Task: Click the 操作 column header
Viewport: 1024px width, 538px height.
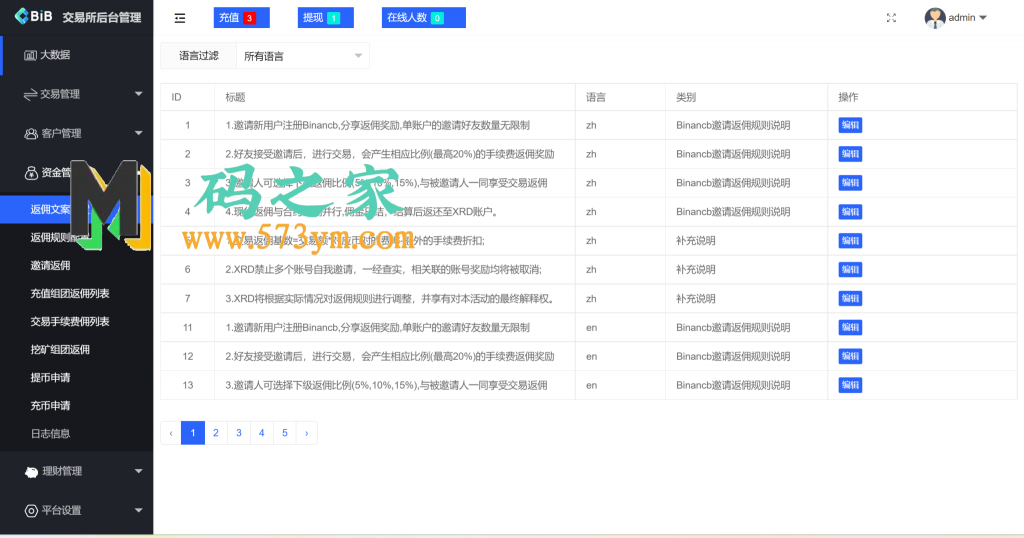Action: coord(848,97)
